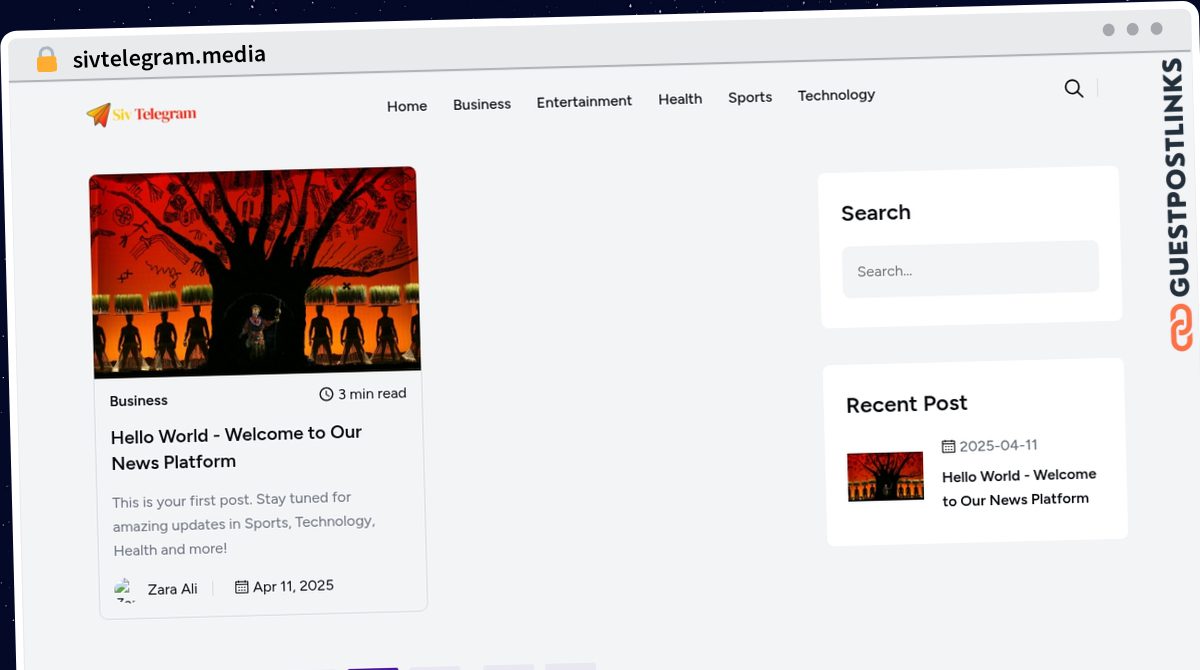Navigate to the Sports section
The width and height of the screenshot is (1200, 670).
coord(750,97)
